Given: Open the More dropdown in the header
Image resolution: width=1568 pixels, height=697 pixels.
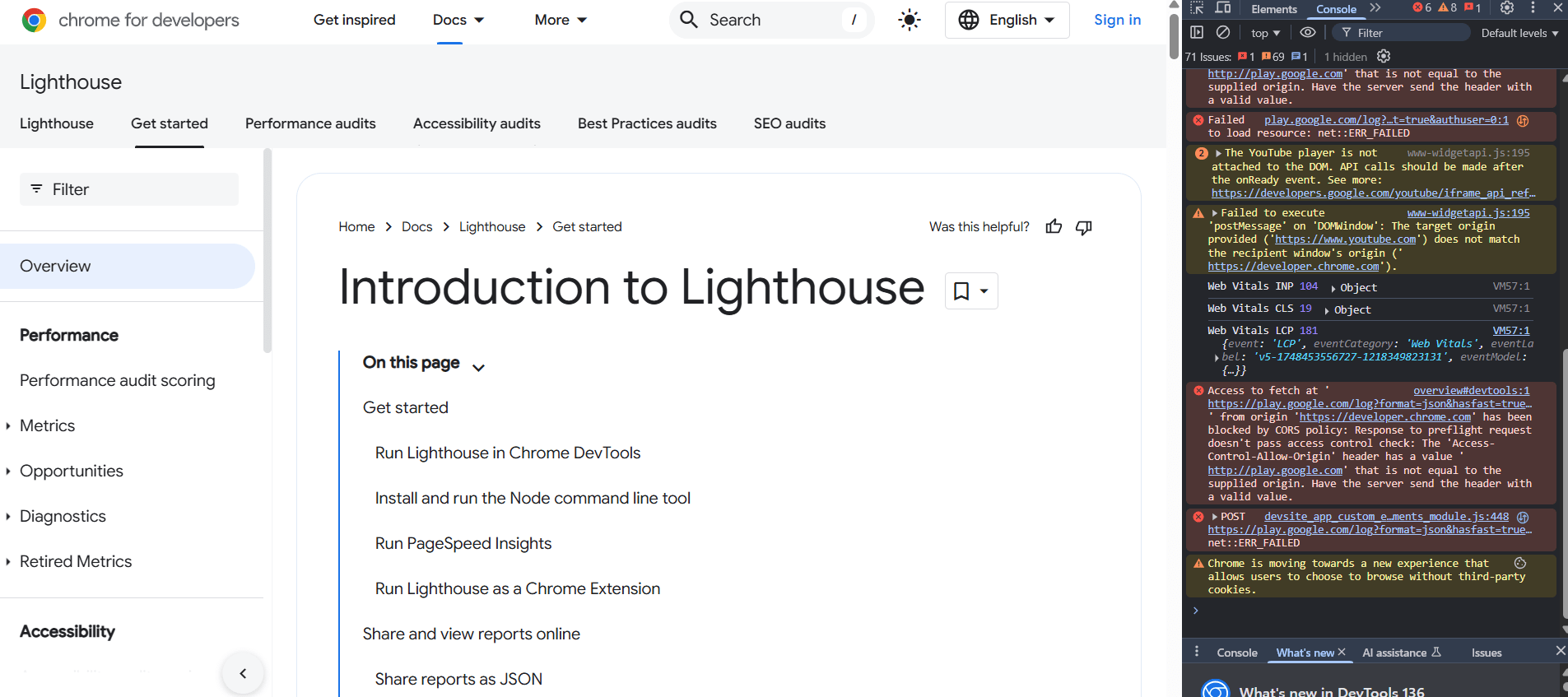Looking at the screenshot, I should [561, 20].
